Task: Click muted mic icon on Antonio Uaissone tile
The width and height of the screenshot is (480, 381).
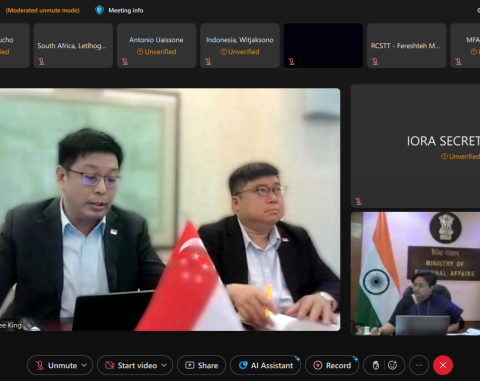Action: point(125,61)
